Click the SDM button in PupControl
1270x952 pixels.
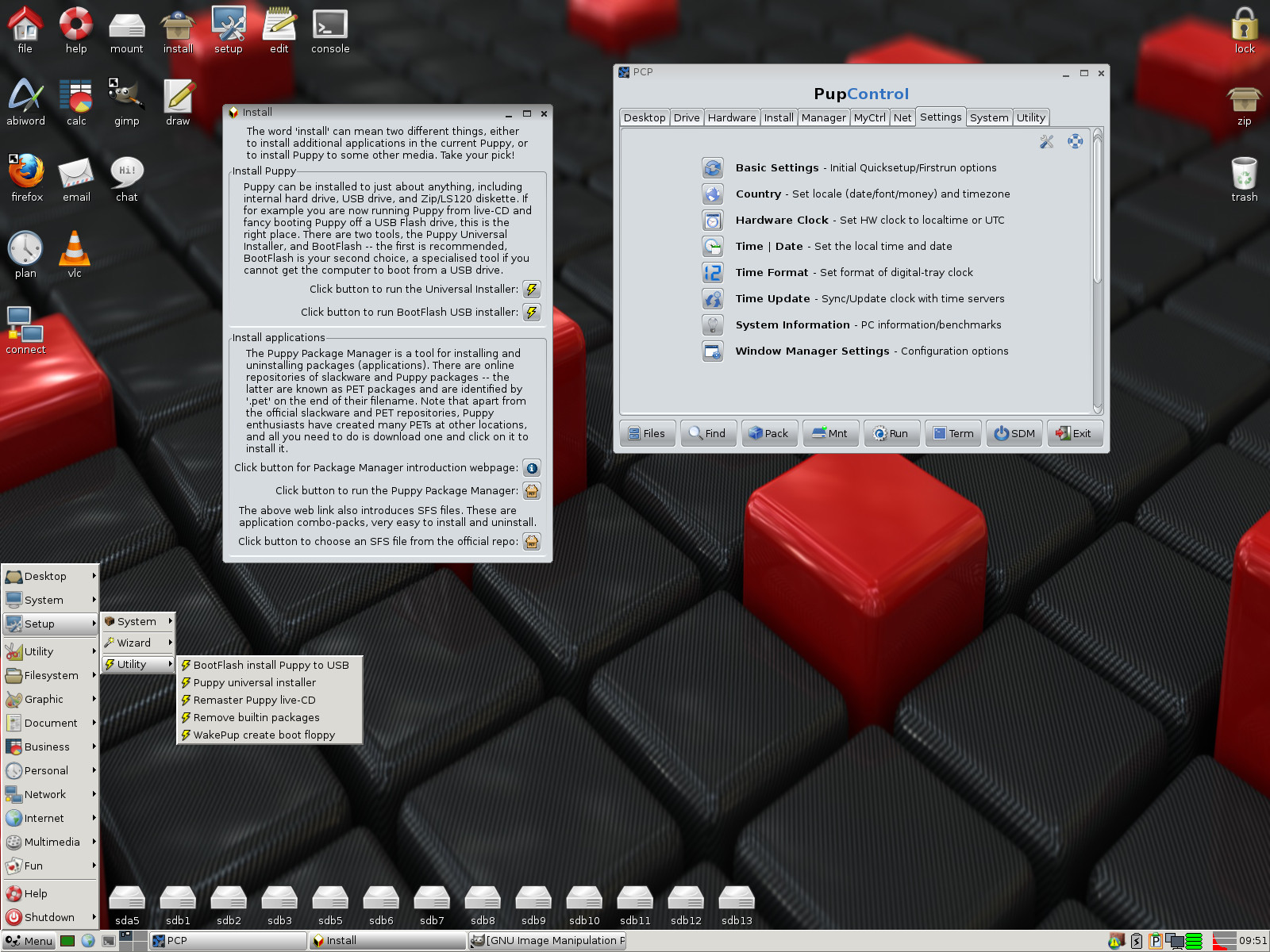tap(1014, 434)
